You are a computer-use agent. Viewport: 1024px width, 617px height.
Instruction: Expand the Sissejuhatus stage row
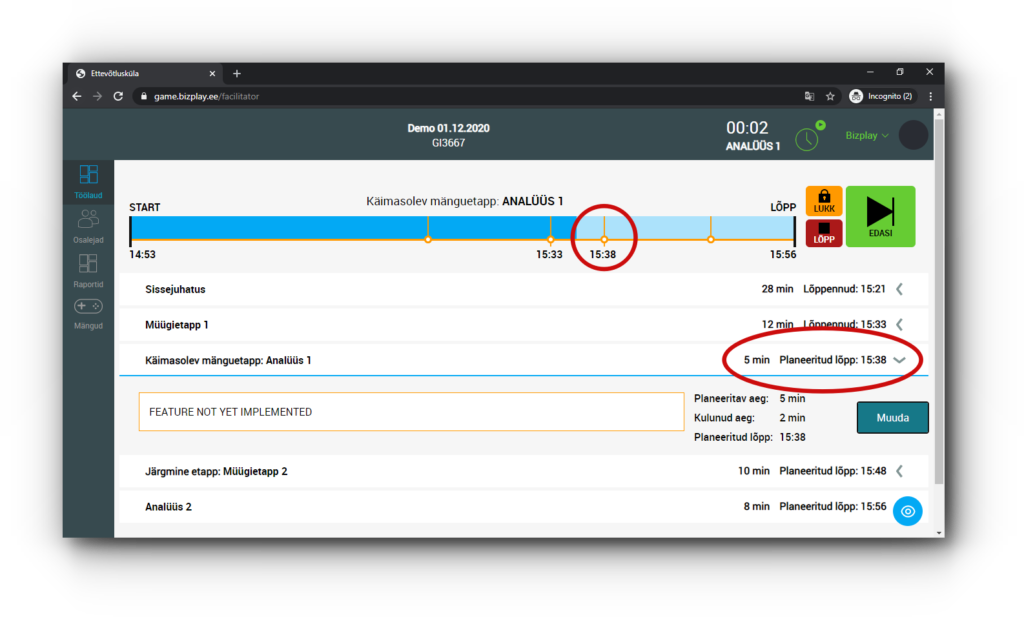coord(899,290)
